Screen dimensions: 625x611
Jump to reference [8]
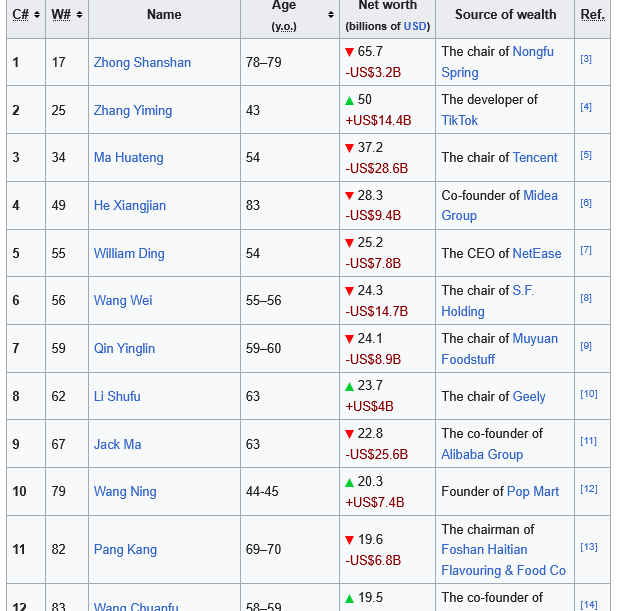tap(586, 298)
